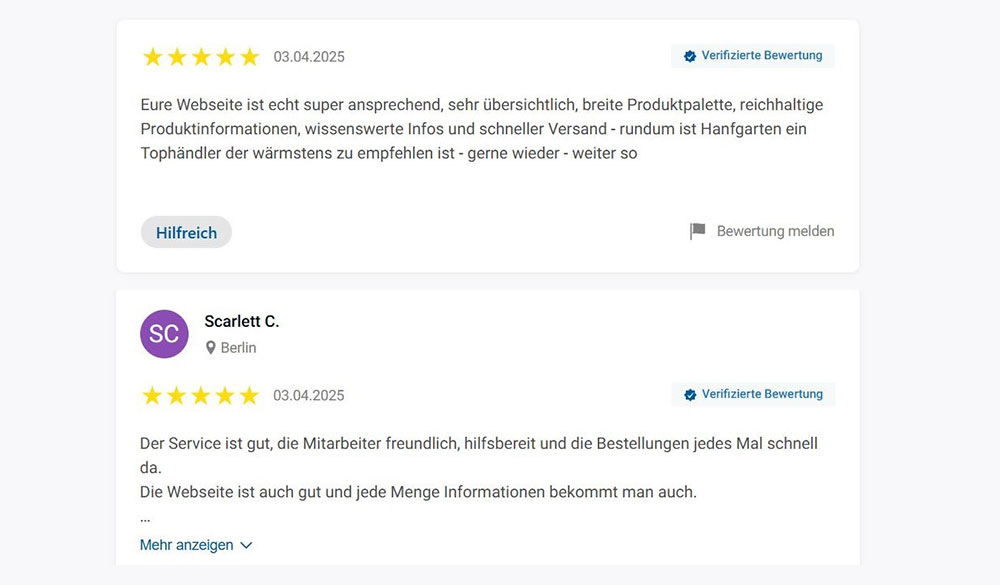Click the fifth star in Scarlett's review rating
The width and height of the screenshot is (1000, 585).
tap(250, 395)
